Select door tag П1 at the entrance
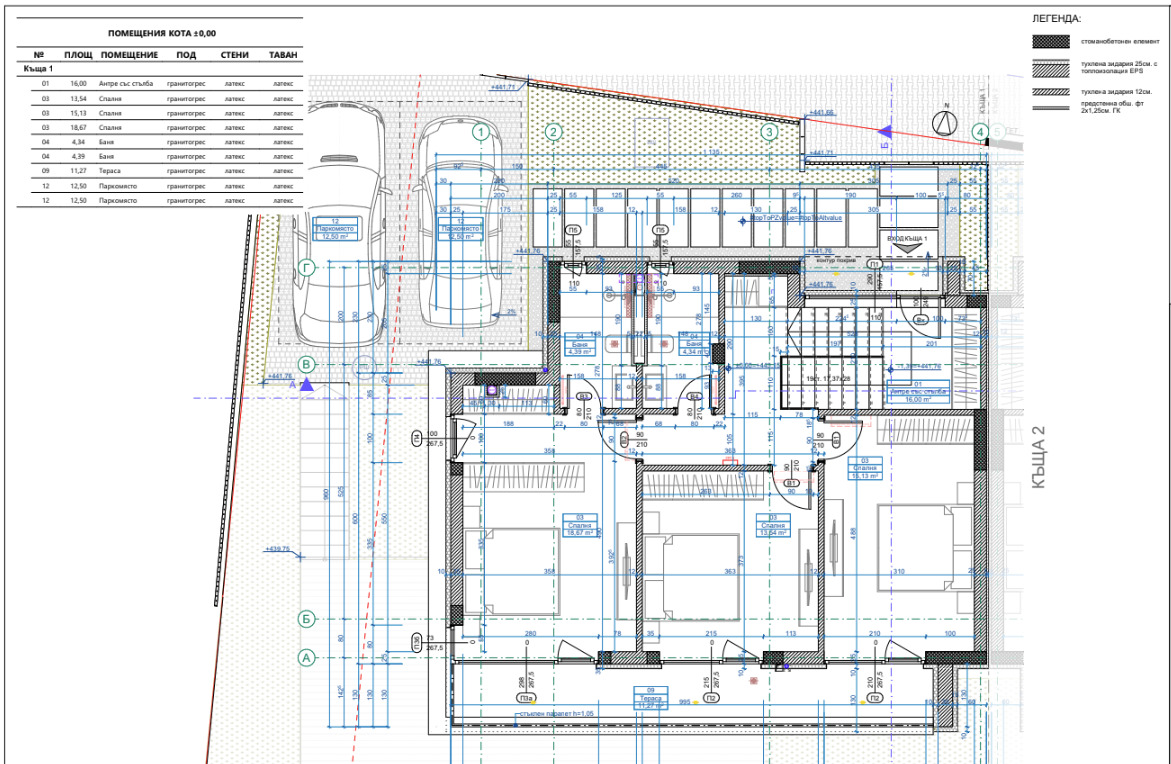 [875, 265]
